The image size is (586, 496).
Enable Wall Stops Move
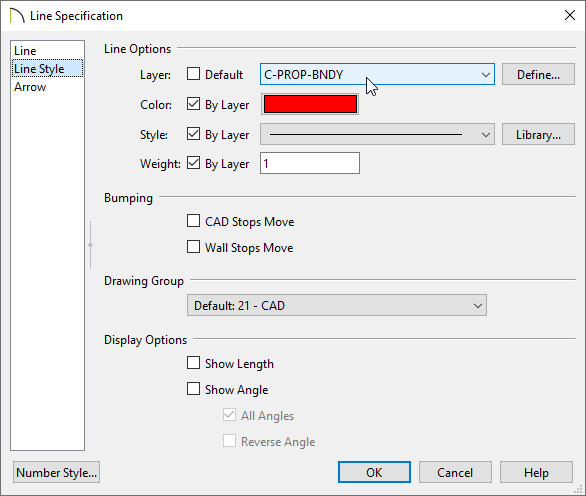pos(193,247)
